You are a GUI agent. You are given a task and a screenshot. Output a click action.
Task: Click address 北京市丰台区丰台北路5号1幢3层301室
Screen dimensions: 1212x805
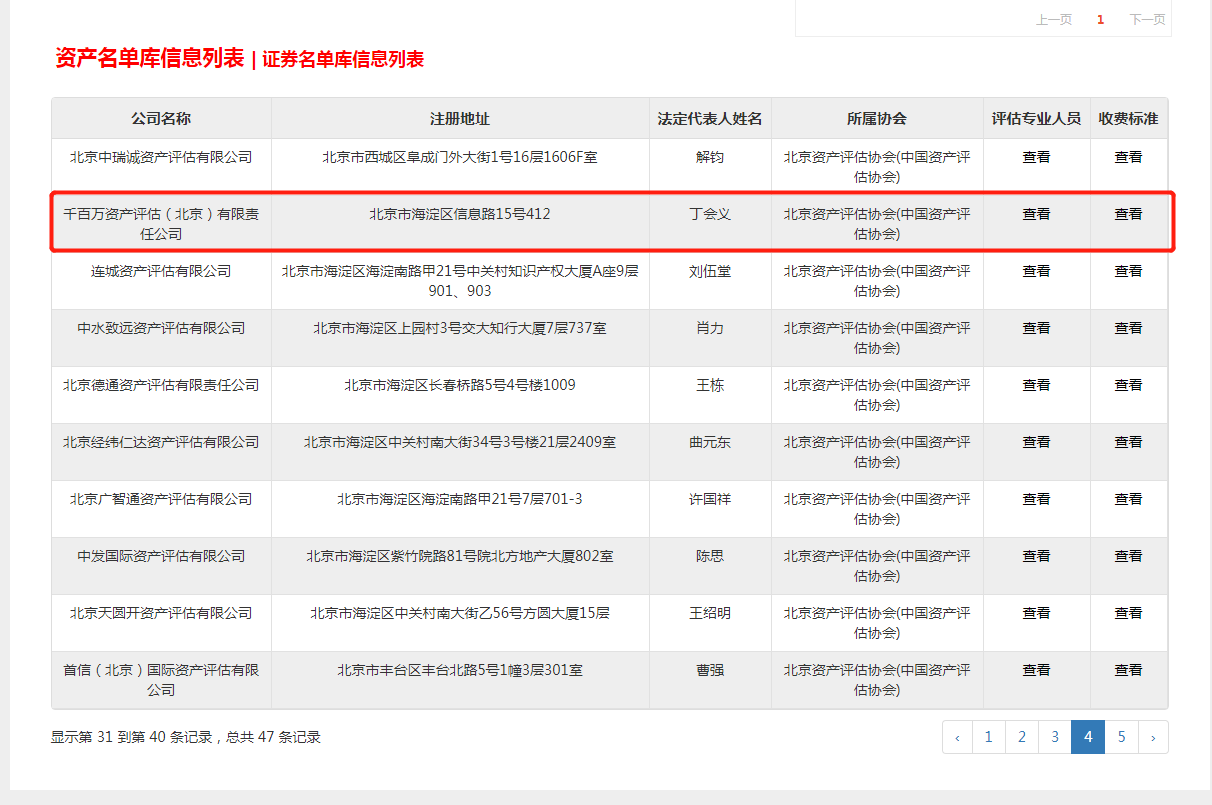pos(460,670)
